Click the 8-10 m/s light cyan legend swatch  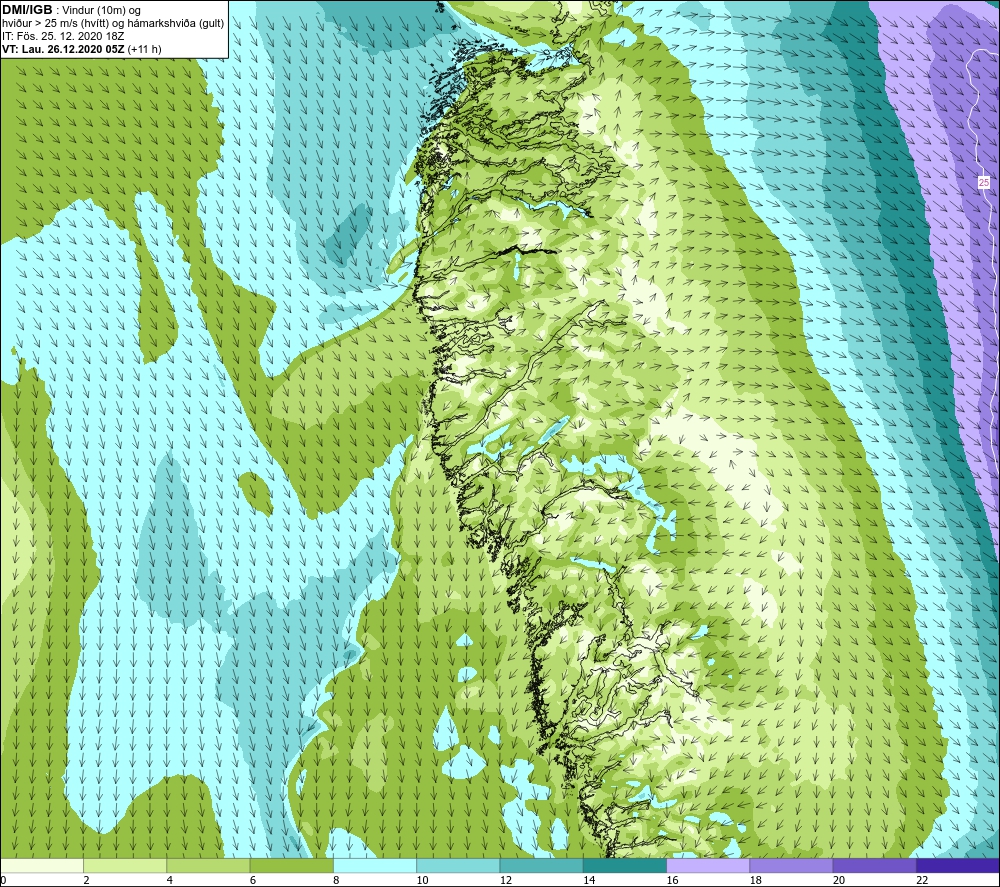pyautogui.click(x=375, y=865)
